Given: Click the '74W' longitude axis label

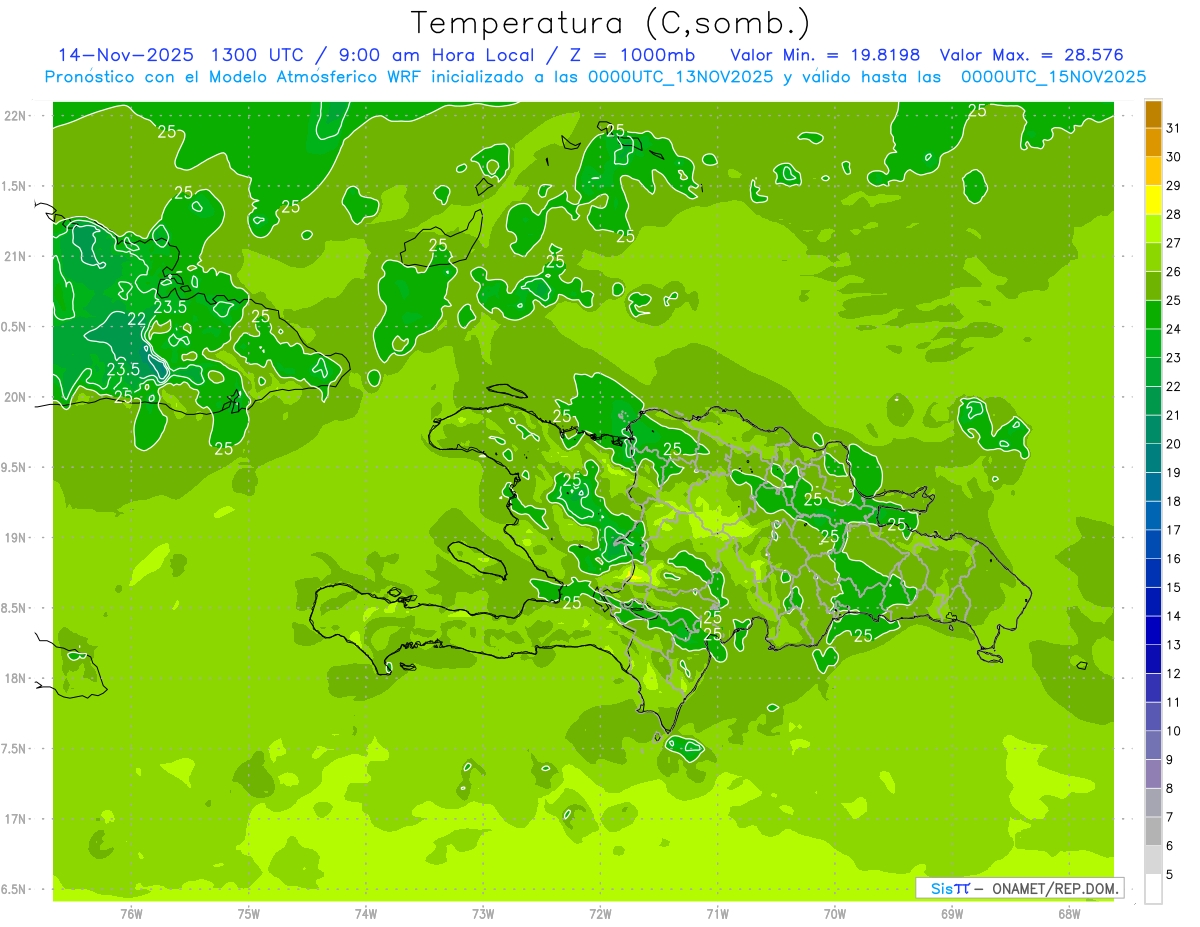Looking at the screenshot, I should (366, 914).
